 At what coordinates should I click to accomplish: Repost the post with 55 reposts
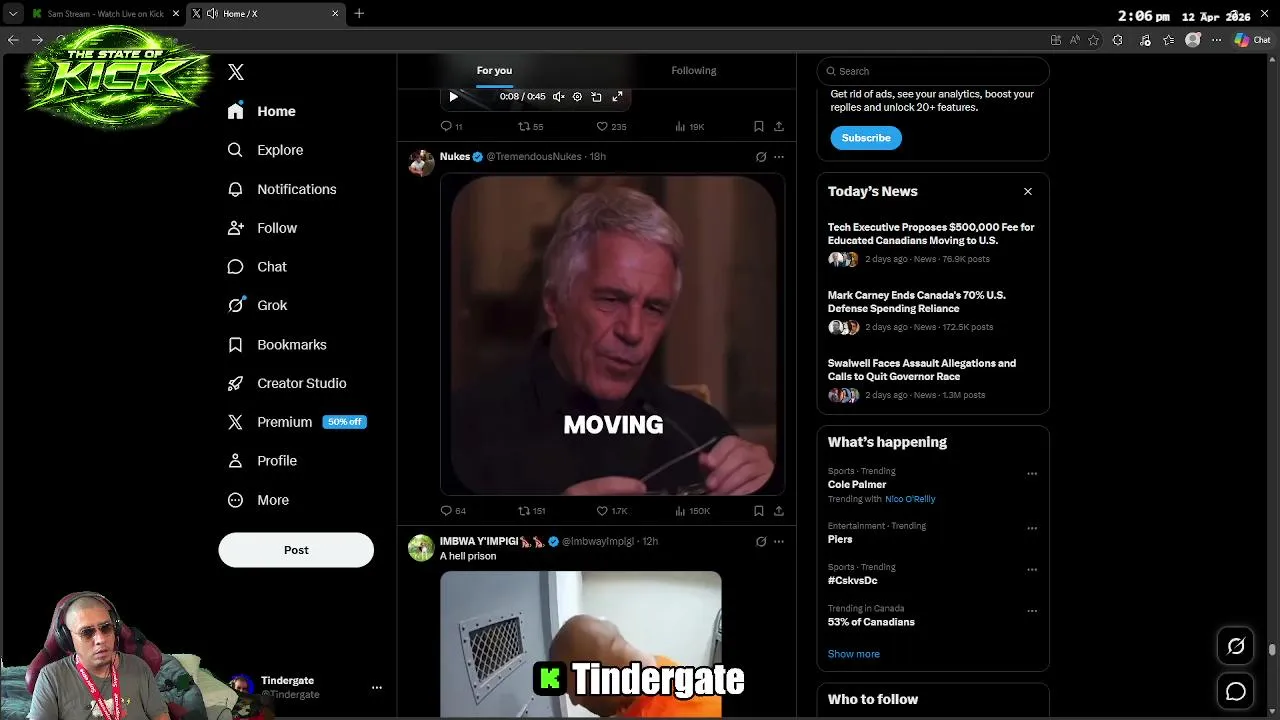click(x=530, y=127)
